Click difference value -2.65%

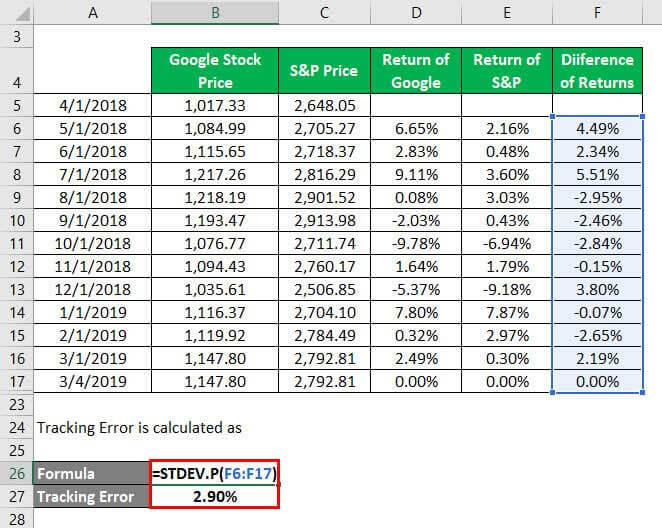point(597,336)
